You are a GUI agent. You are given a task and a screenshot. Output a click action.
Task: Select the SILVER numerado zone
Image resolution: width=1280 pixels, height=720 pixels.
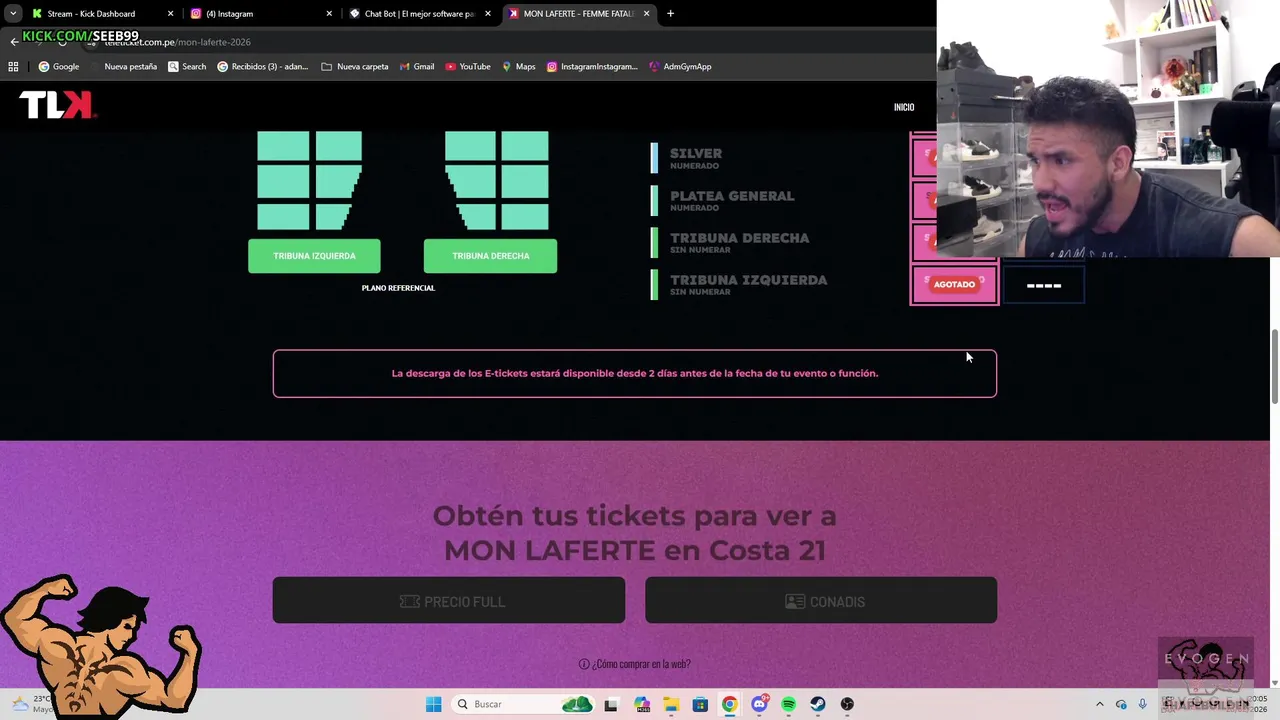tap(696, 158)
